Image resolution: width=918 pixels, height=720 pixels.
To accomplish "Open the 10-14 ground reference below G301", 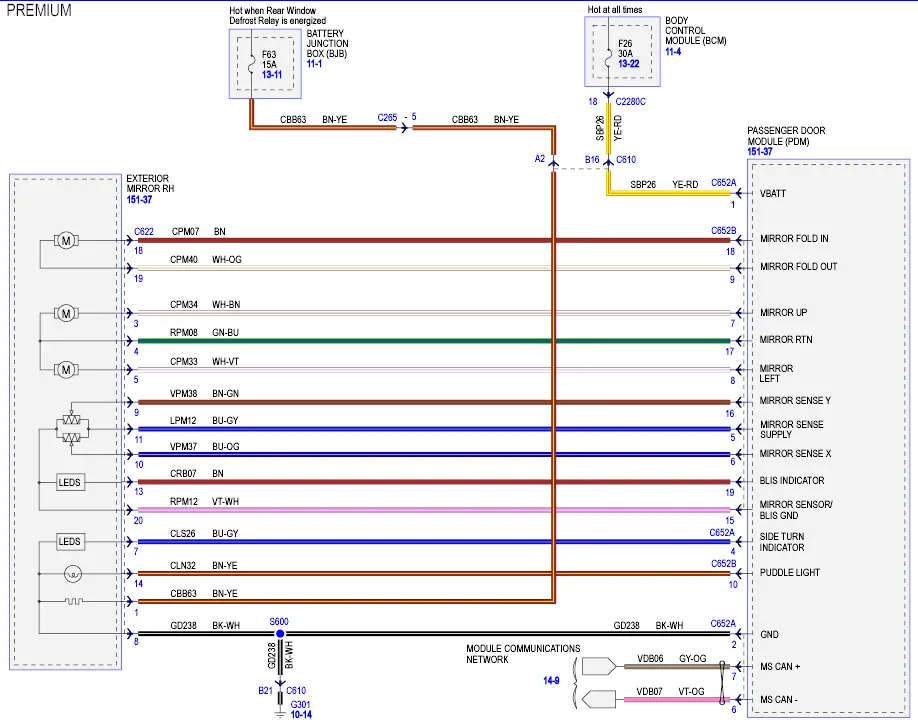I will 301,715.
